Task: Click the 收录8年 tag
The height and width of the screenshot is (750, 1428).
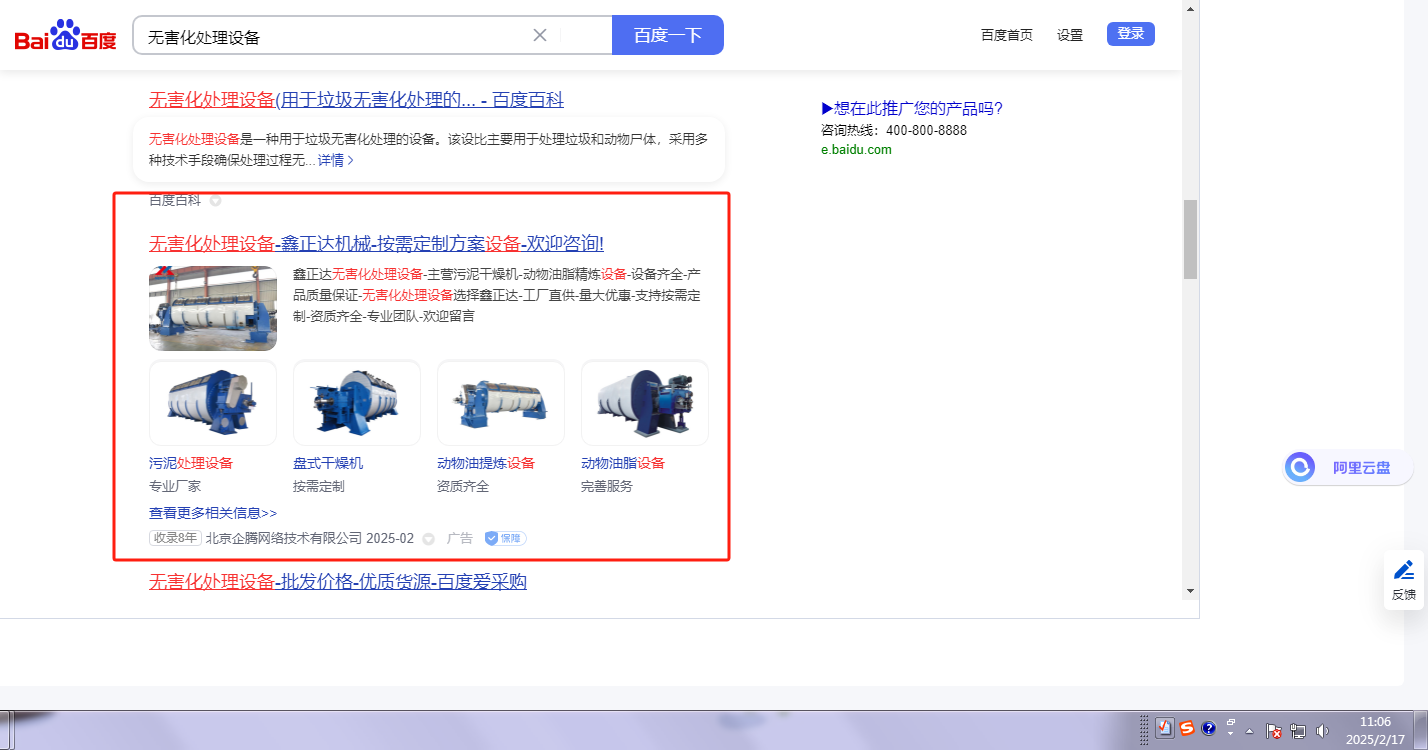Action: (x=175, y=538)
